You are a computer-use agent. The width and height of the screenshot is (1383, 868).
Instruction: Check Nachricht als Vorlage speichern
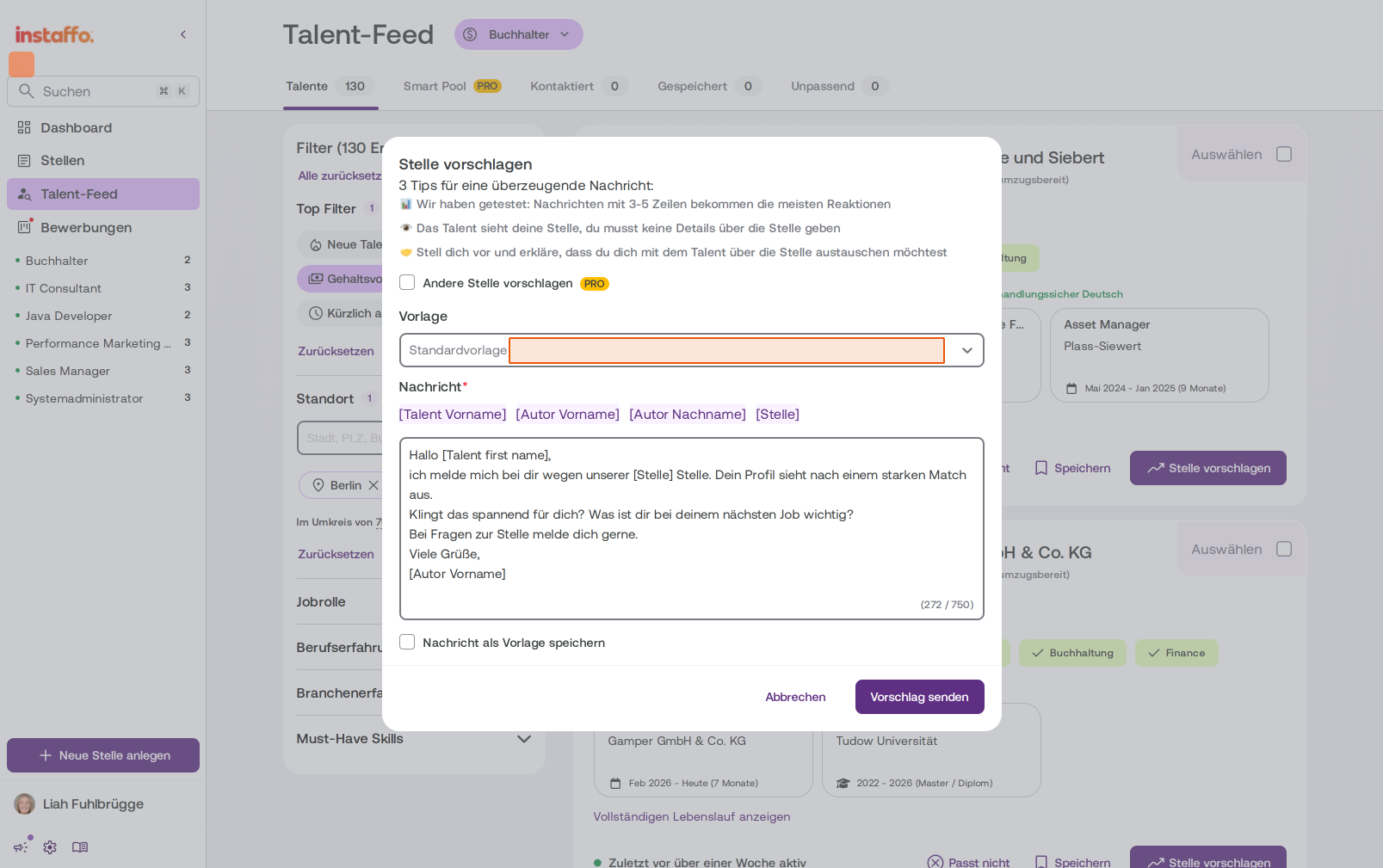(407, 643)
